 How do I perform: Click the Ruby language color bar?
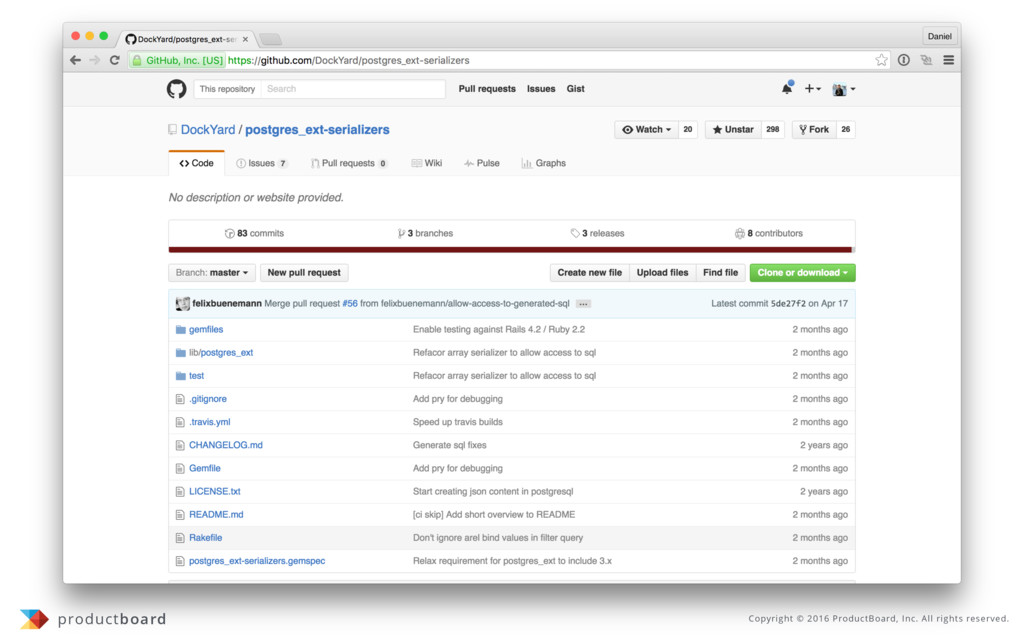coord(510,249)
